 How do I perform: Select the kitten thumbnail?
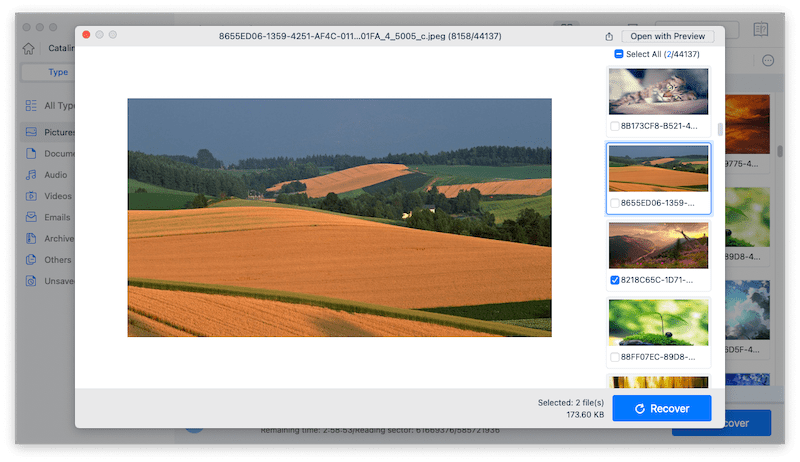(658, 91)
